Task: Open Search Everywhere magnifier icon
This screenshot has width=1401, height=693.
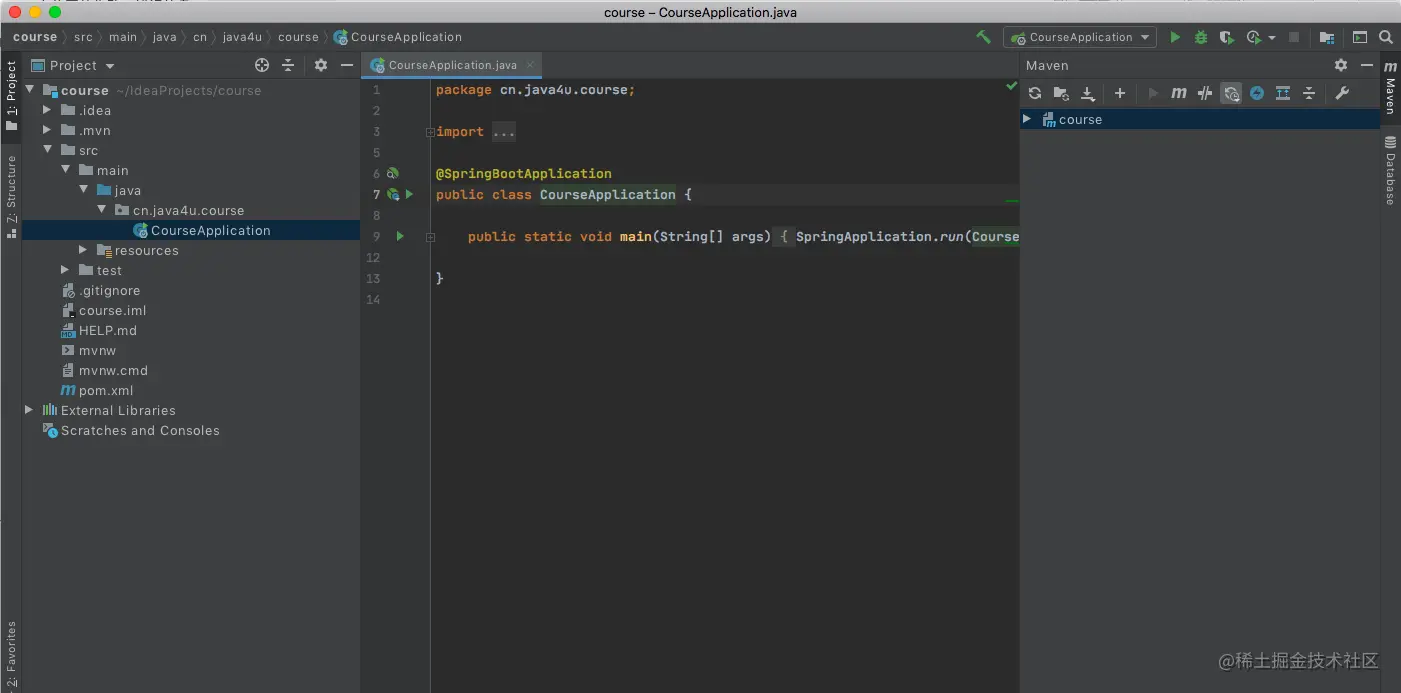Action: 1386,37
